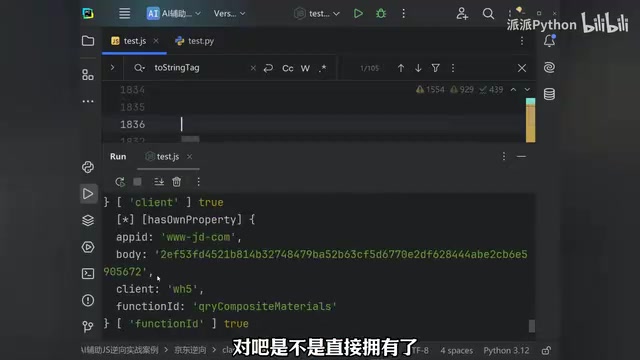Toggle Match Case option
The width and height of the screenshot is (640, 360).
point(287,68)
